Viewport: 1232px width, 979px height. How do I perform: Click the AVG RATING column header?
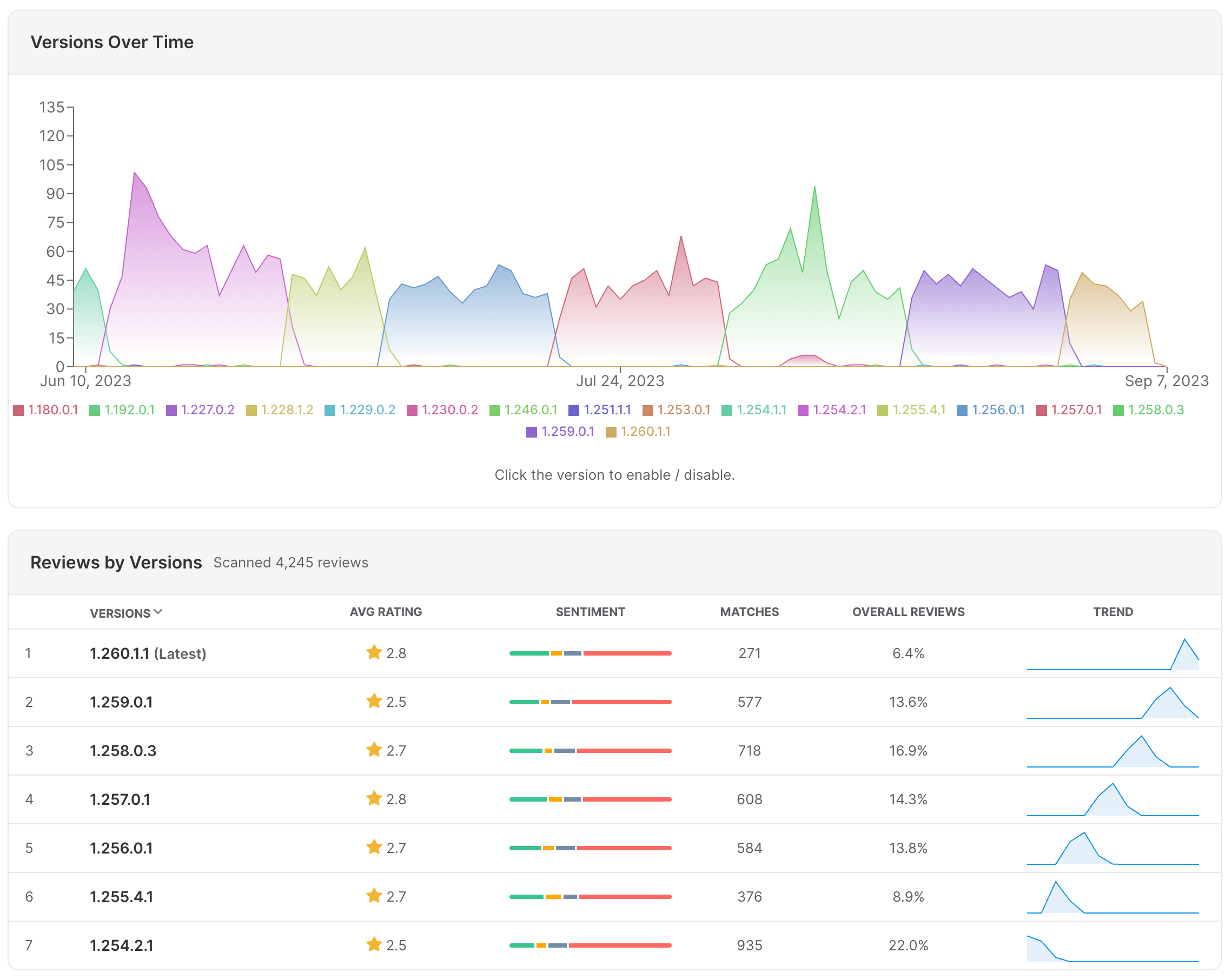[x=386, y=612]
